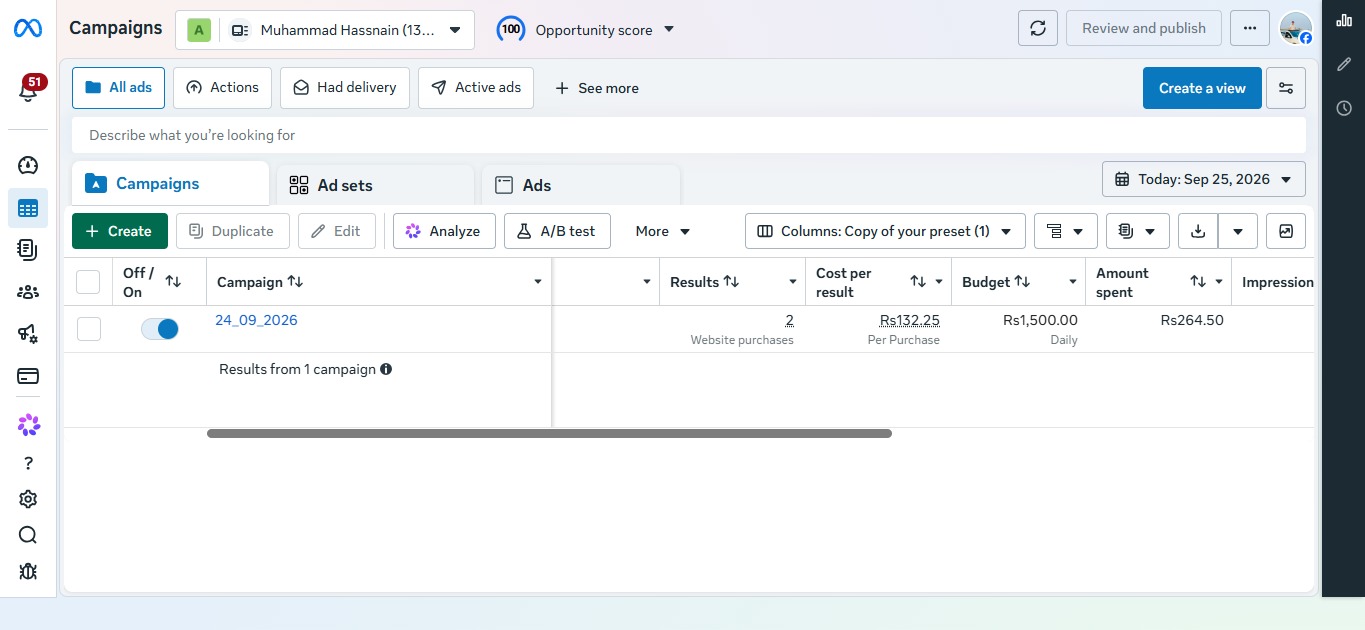
Task: Open the edit pencil icon at right
Action: [x=1344, y=64]
